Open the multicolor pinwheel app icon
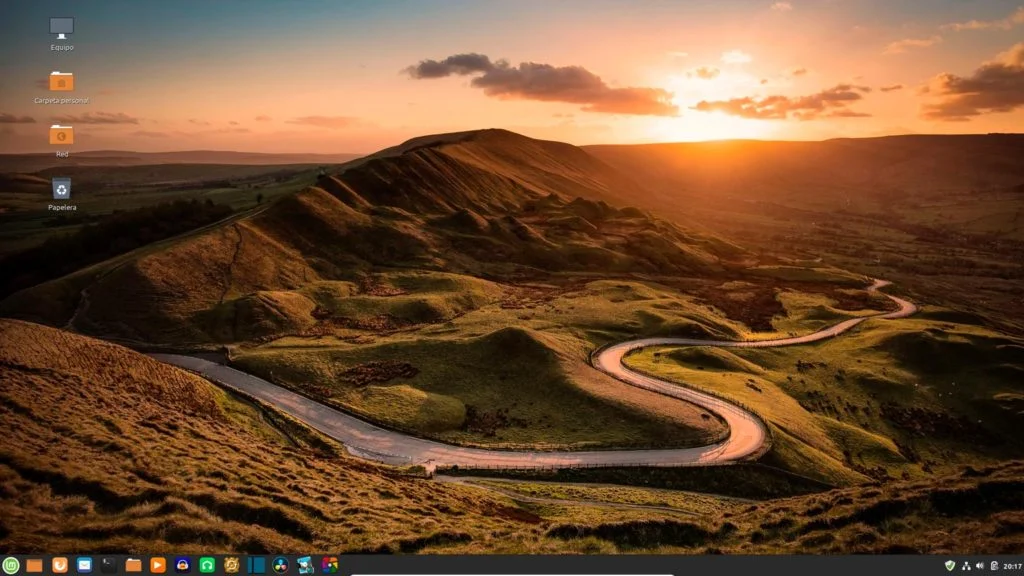This screenshot has width=1024, height=576. (x=330, y=566)
